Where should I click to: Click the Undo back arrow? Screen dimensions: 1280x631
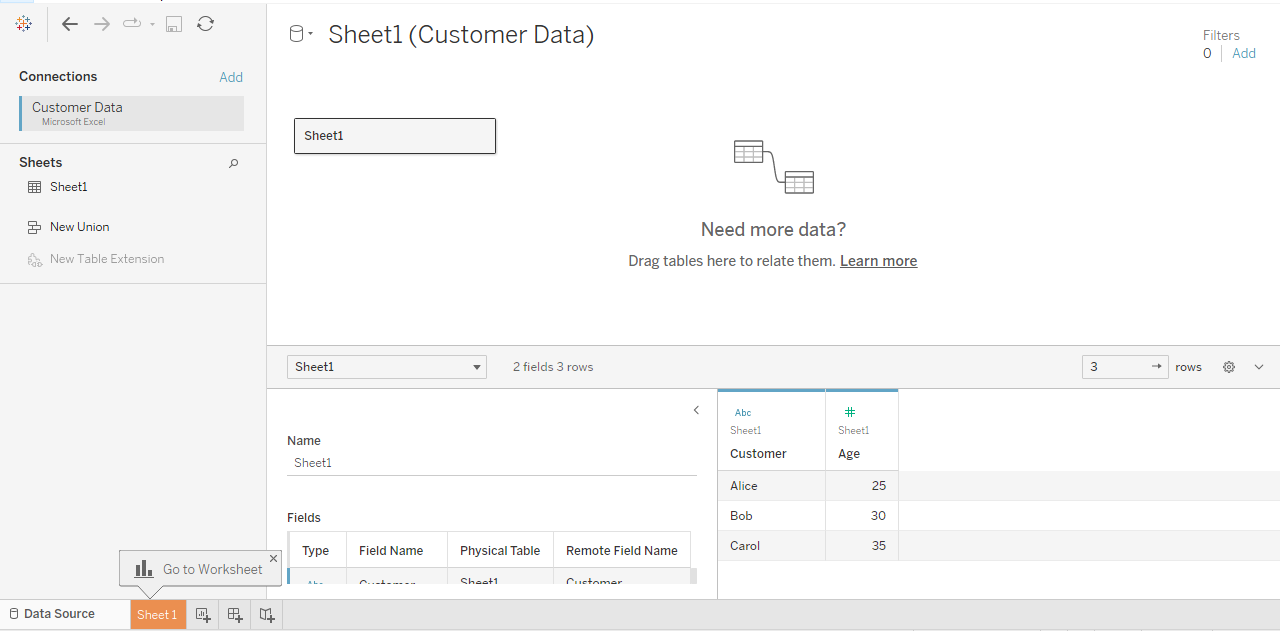[x=69, y=23]
